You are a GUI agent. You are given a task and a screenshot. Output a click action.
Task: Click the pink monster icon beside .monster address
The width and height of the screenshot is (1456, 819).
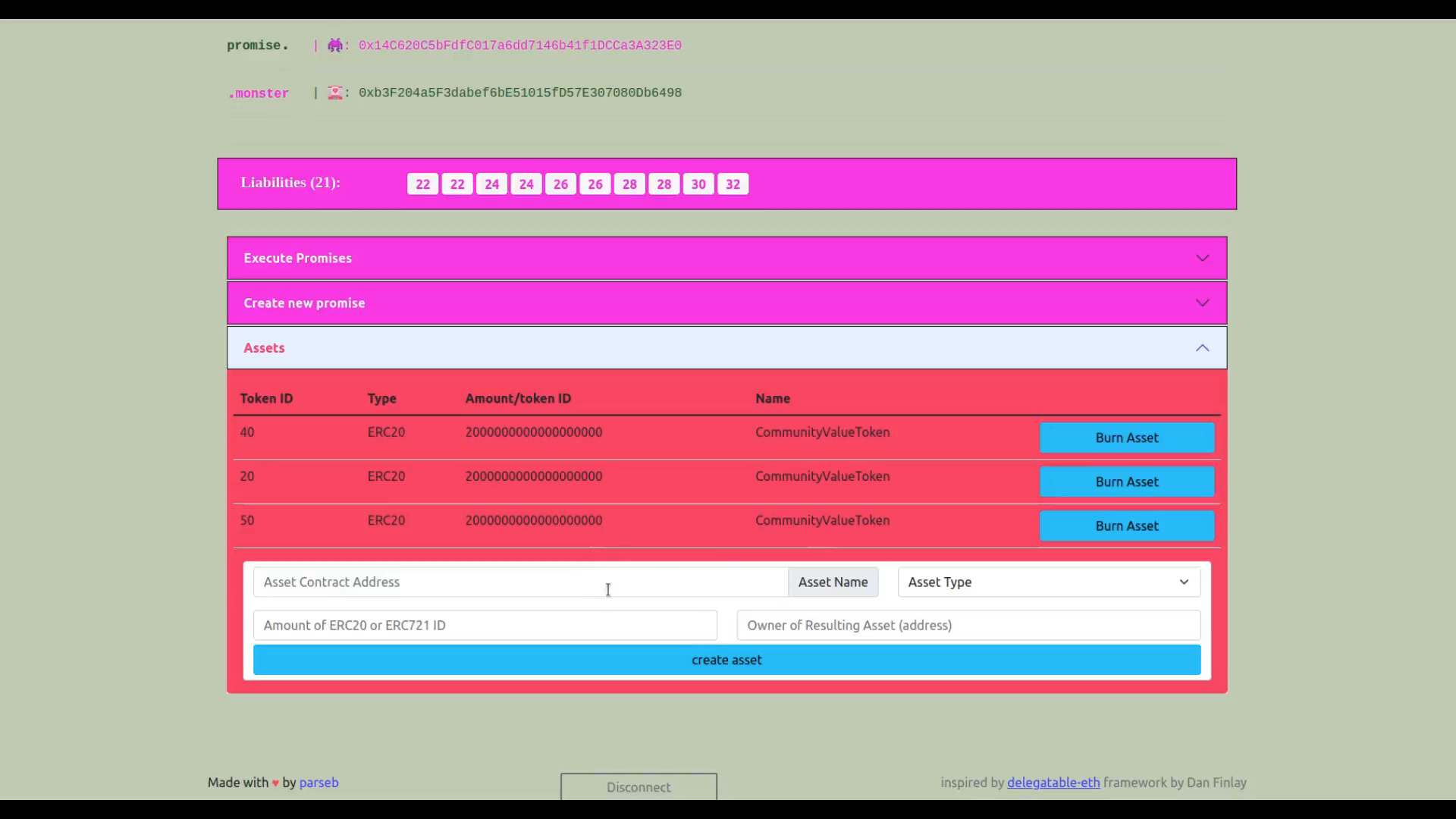(x=334, y=93)
